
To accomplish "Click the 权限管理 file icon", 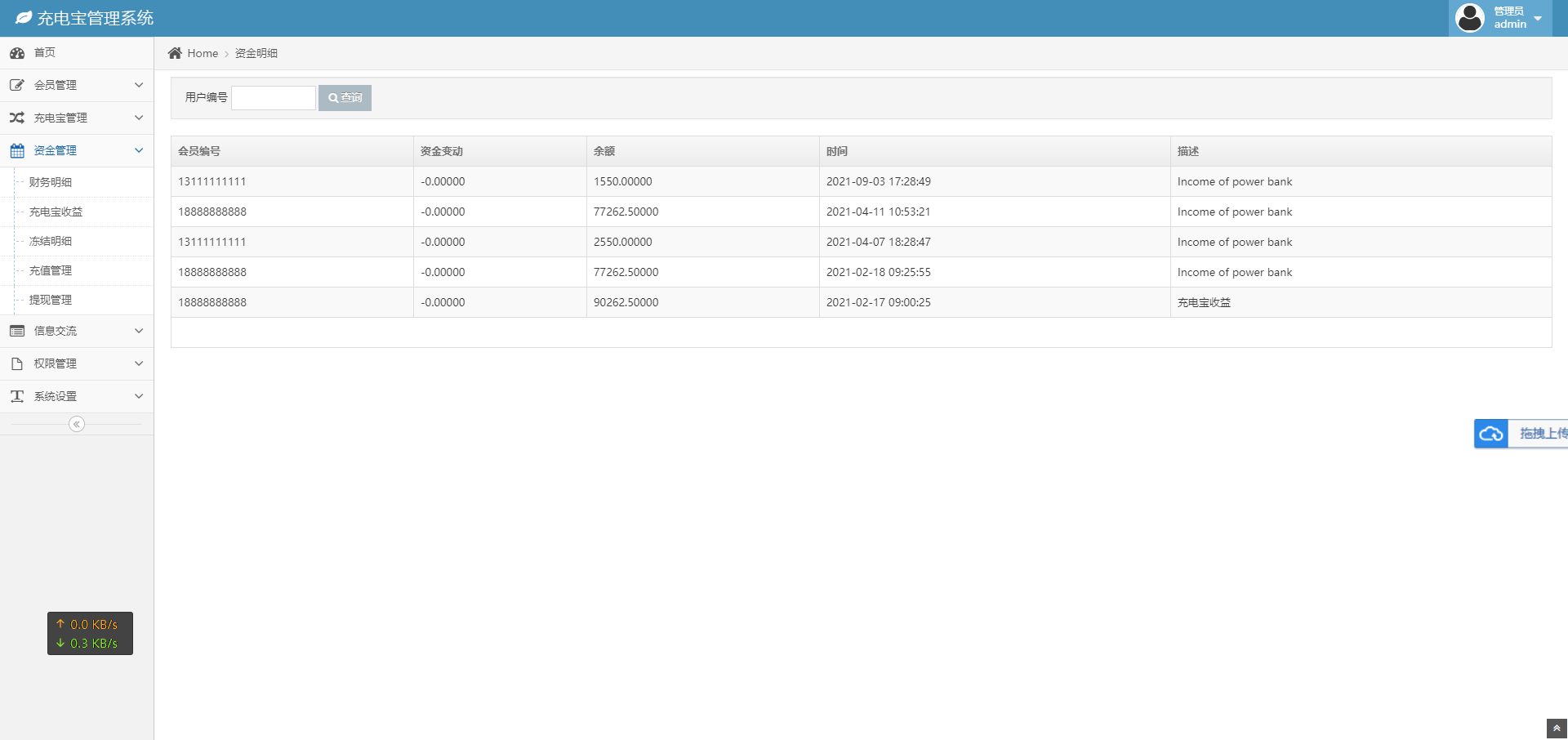I will coord(17,363).
